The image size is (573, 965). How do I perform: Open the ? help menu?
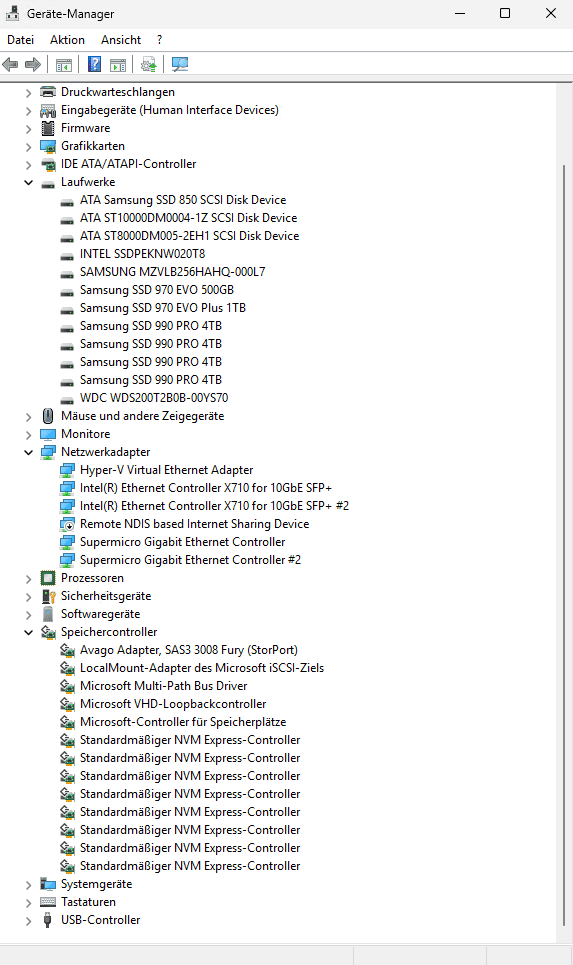(x=159, y=40)
